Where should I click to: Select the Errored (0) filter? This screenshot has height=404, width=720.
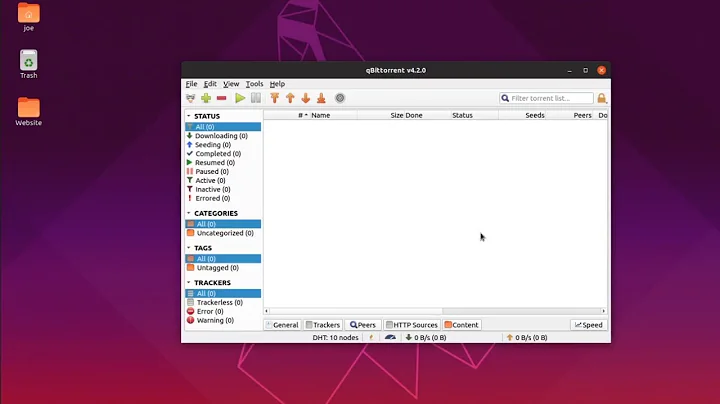pos(223,198)
